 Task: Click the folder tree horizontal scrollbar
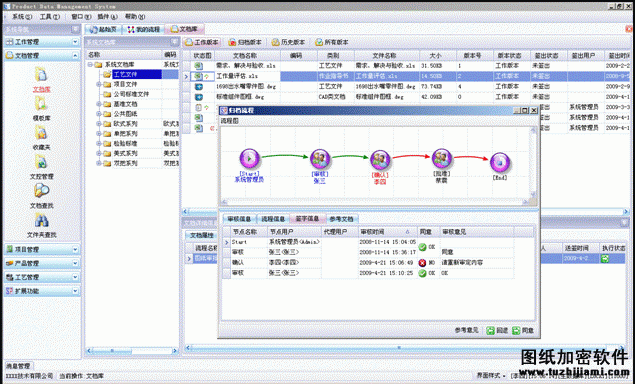click(x=132, y=351)
